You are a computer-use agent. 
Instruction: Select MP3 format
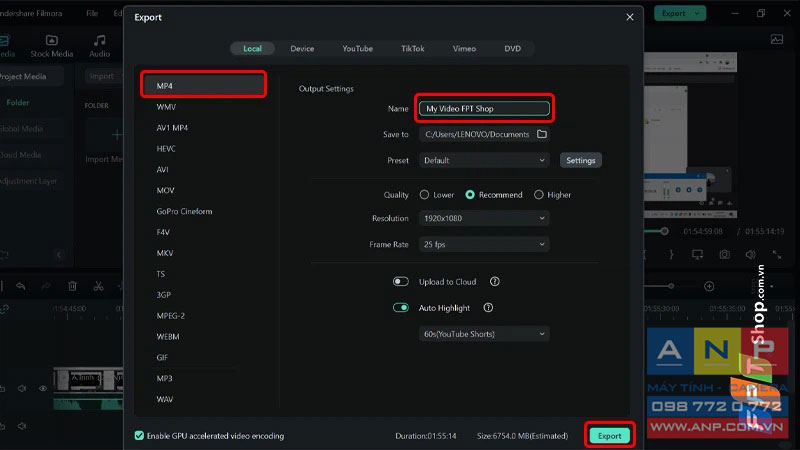(164, 378)
